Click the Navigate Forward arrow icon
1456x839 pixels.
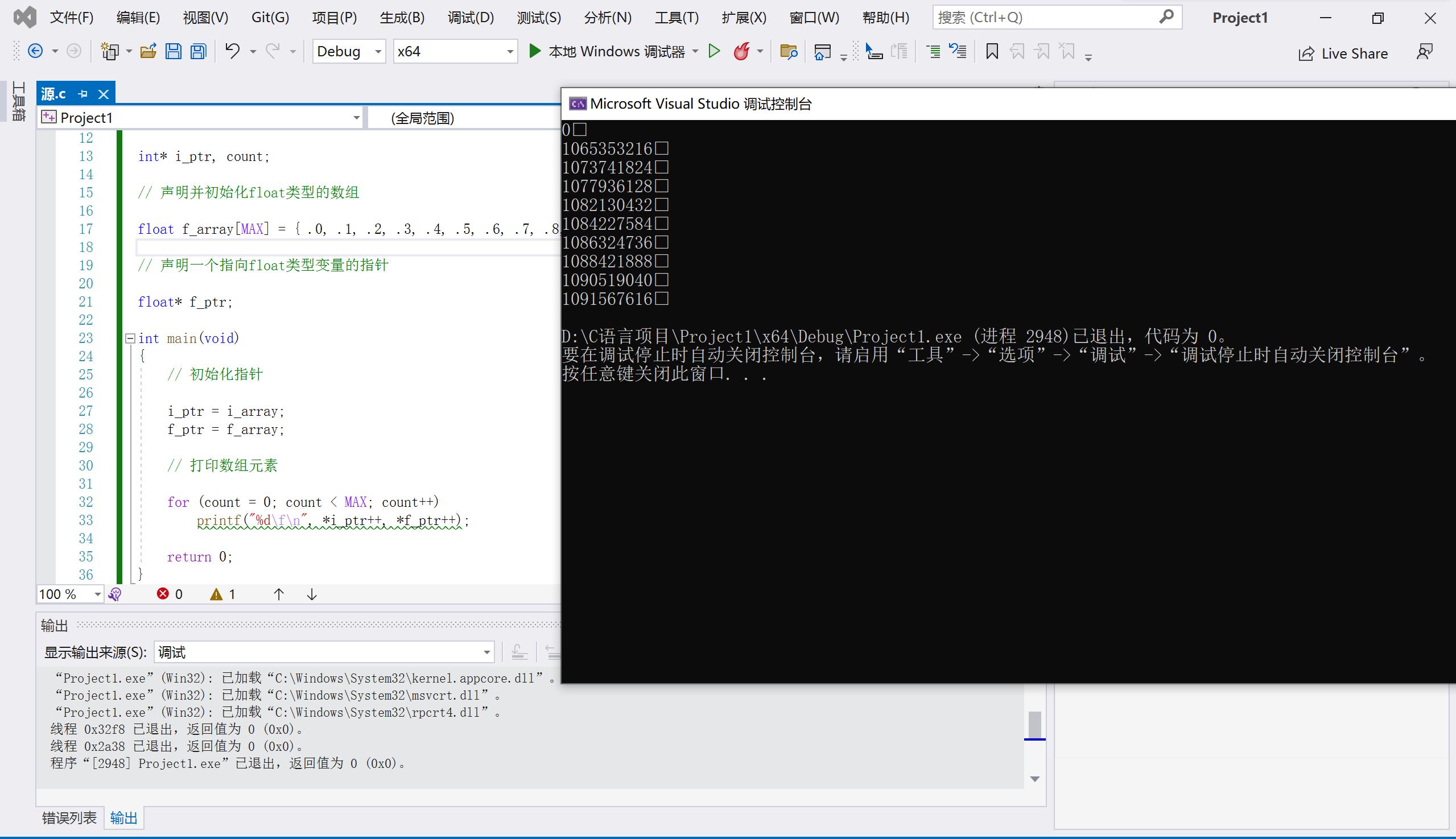[74, 51]
